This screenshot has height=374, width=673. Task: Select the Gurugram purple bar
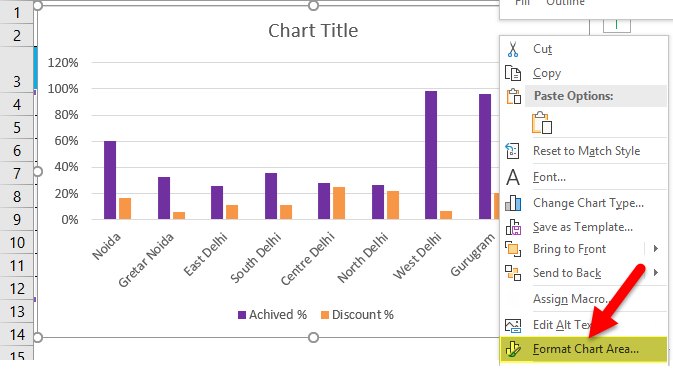coord(485,157)
